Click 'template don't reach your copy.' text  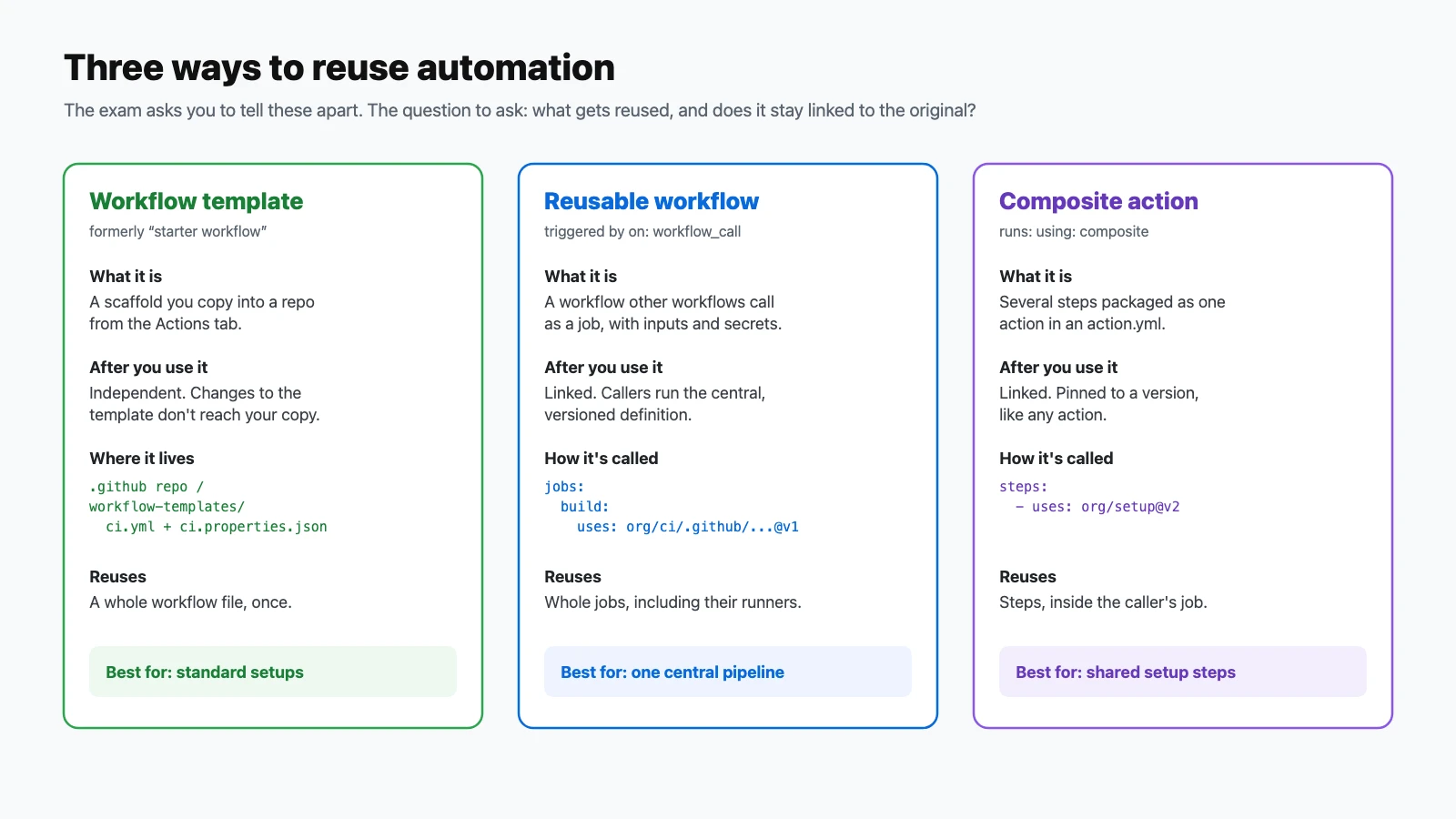point(205,415)
